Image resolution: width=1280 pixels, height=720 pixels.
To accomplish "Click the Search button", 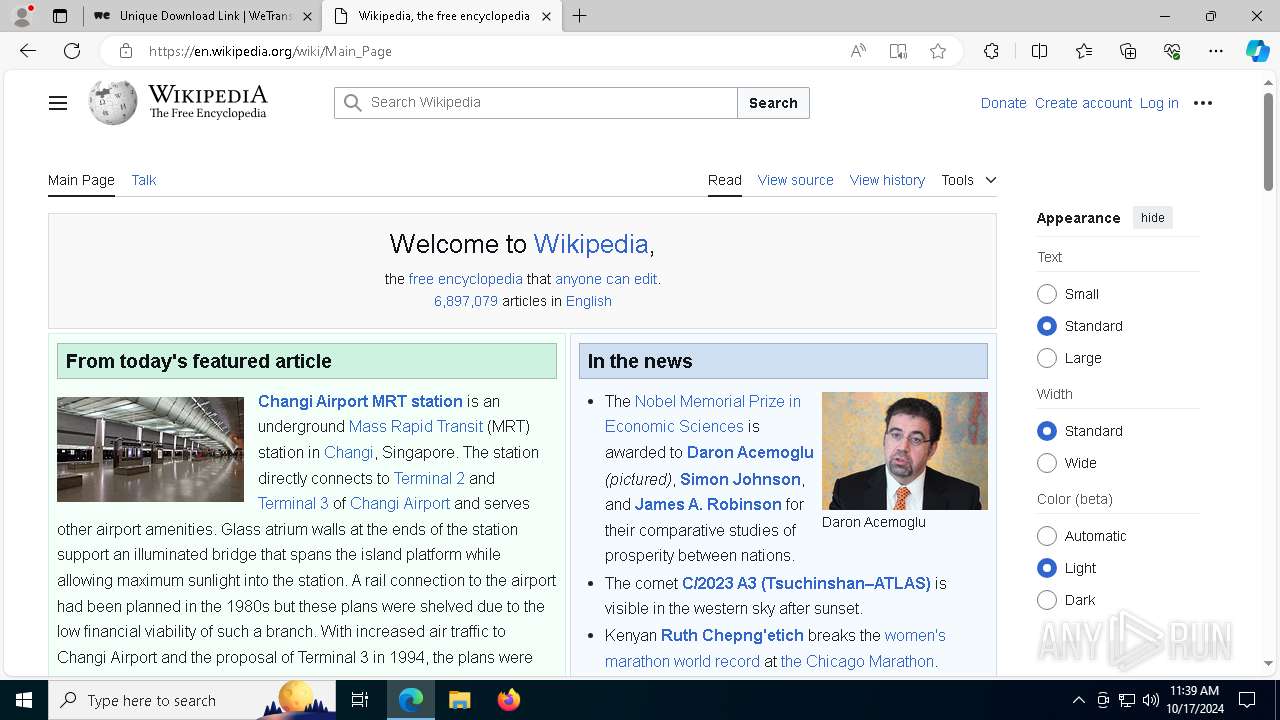I will pyautogui.click(x=773, y=103).
